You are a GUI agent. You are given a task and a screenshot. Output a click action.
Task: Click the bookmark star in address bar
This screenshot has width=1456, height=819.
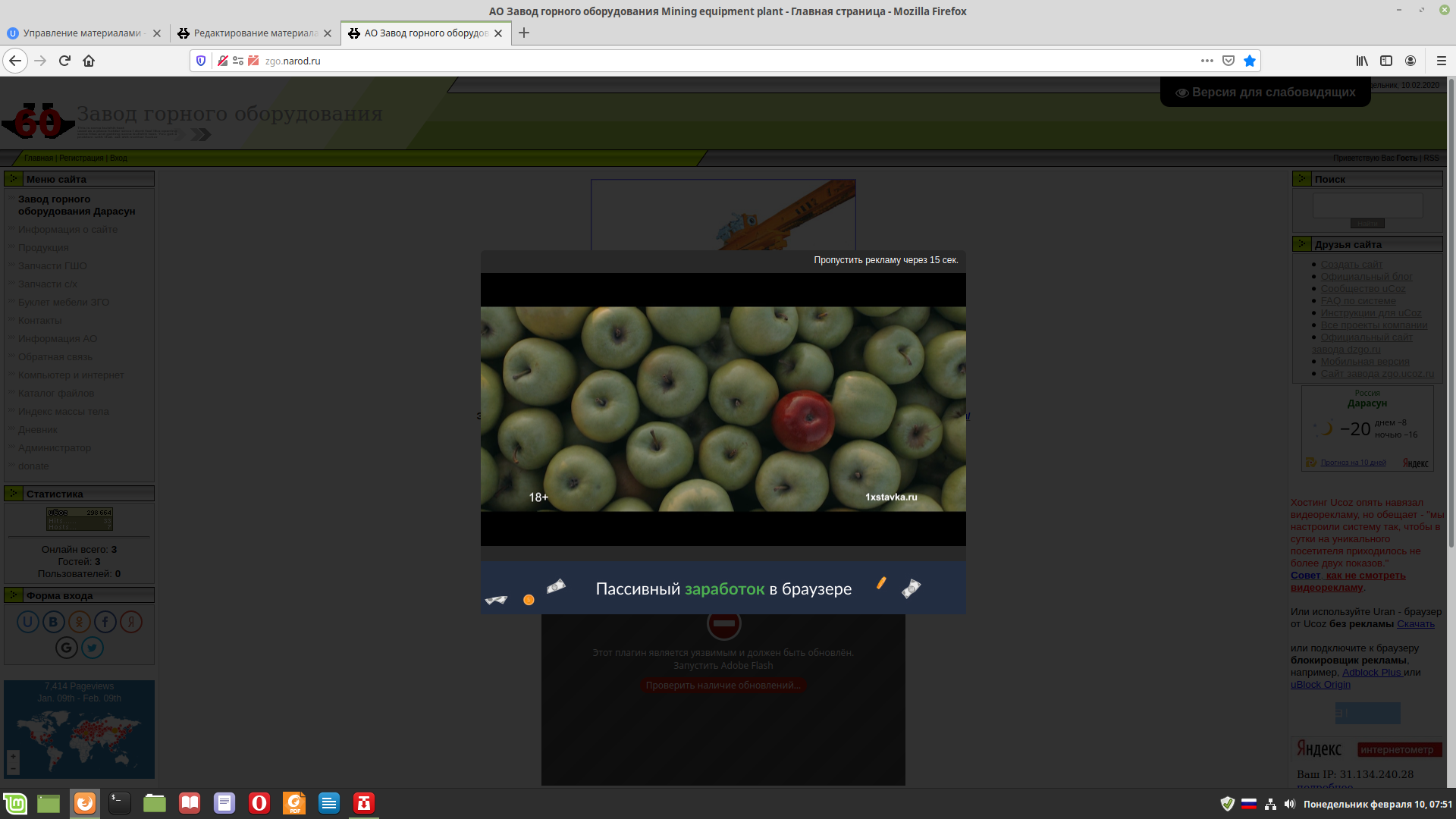coord(1250,61)
